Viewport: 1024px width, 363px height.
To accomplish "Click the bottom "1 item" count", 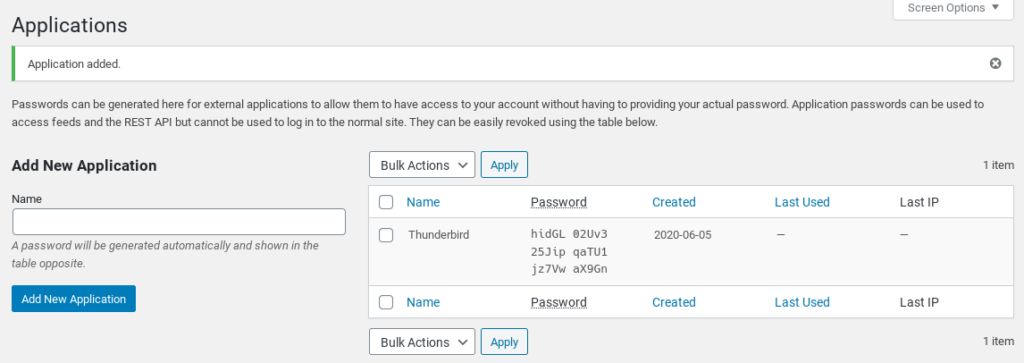I will point(999,341).
